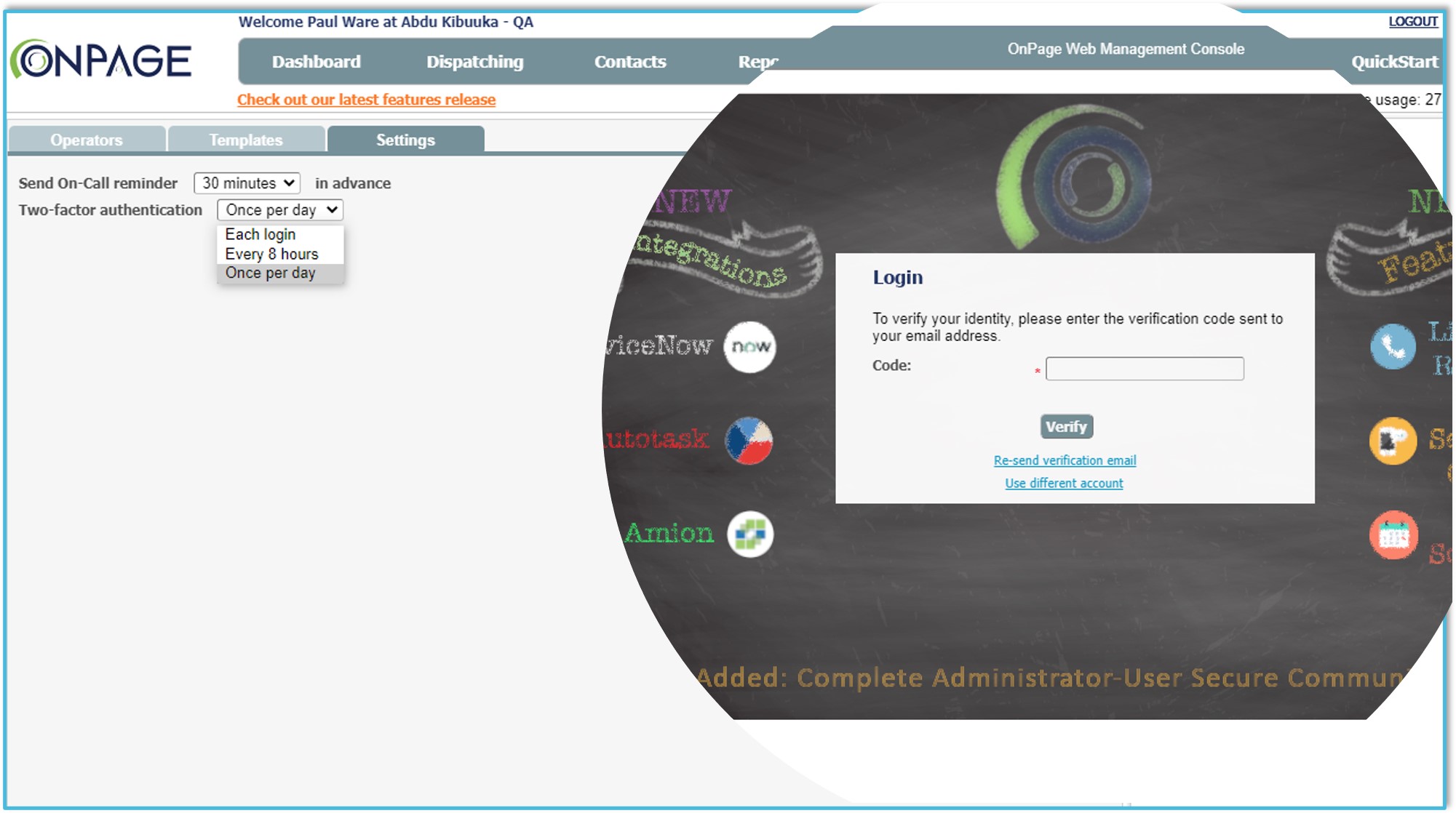1456x813 pixels.
Task: Click the Amion integration icon
Action: tap(750, 533)
